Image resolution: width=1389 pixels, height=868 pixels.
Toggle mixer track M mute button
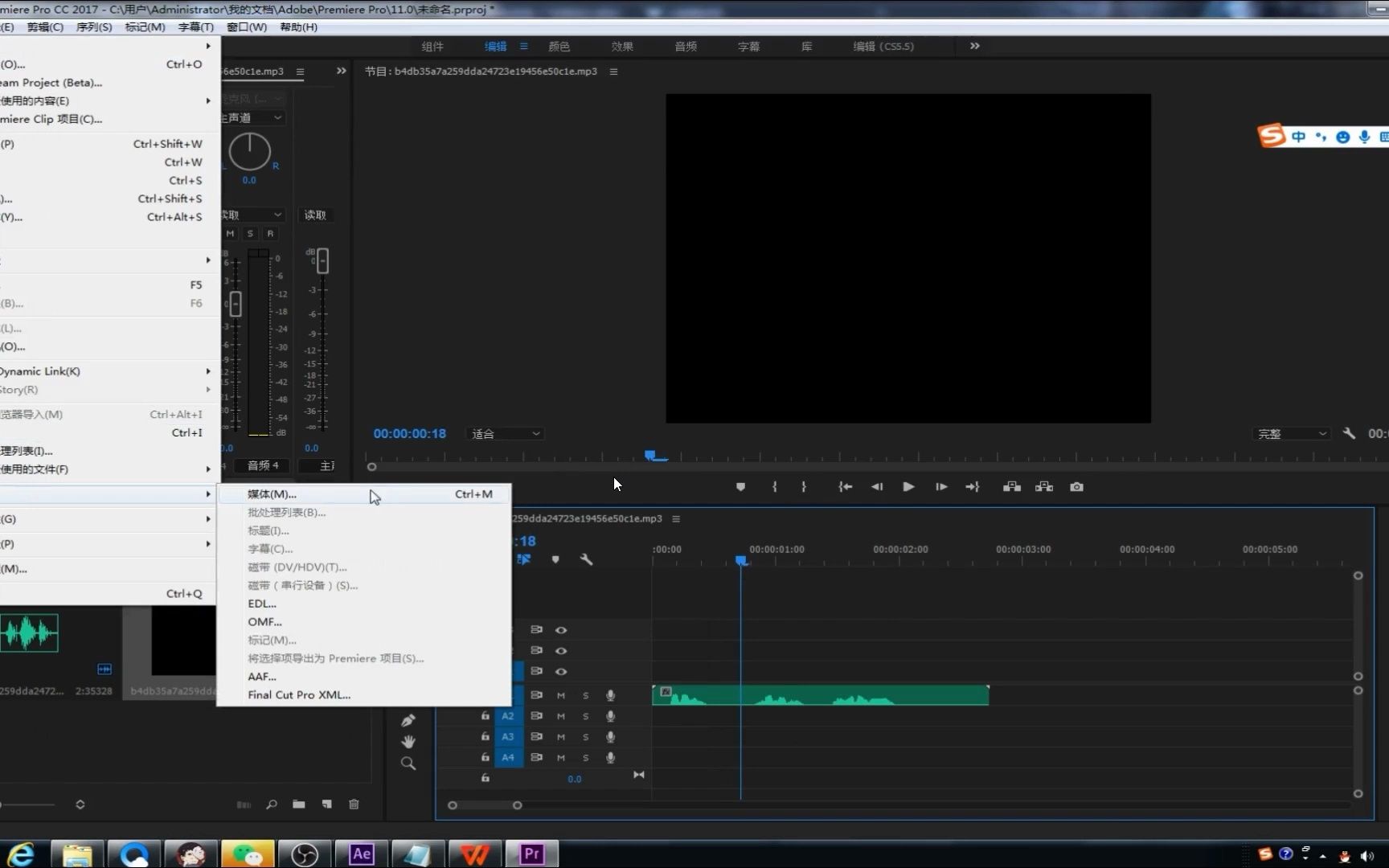pos(231,234)
